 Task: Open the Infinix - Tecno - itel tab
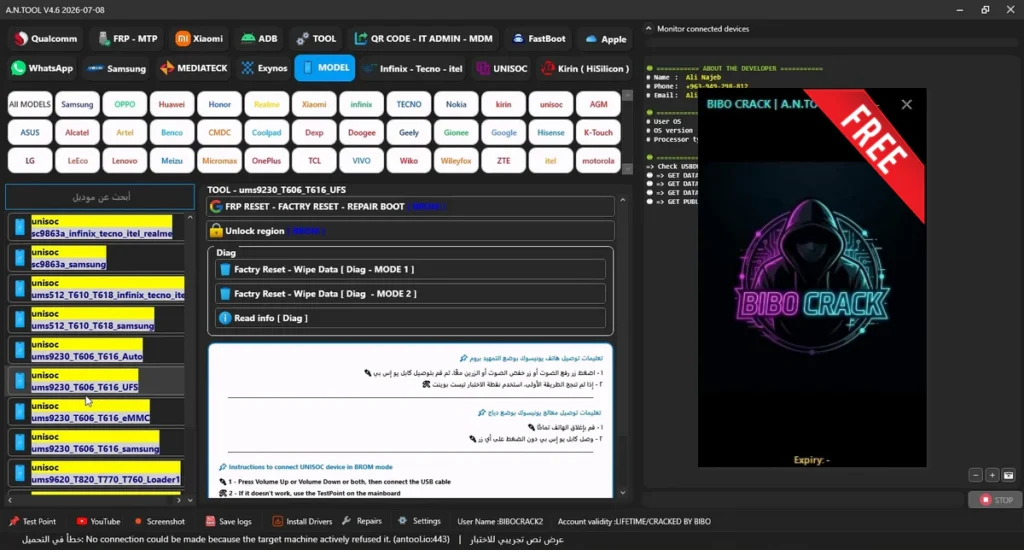point(413,68)
